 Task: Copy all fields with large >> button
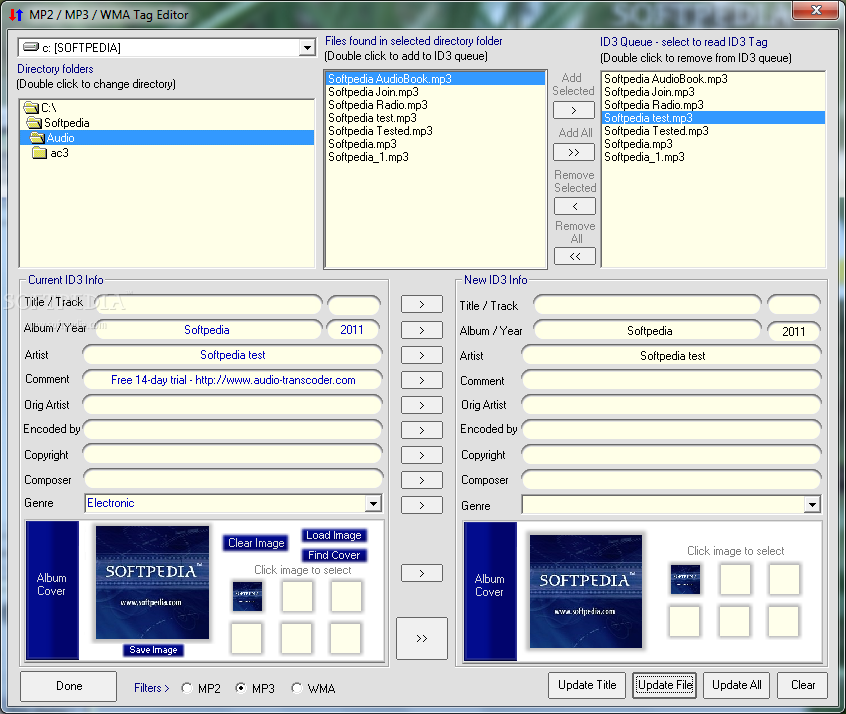[x=422, y=638]
